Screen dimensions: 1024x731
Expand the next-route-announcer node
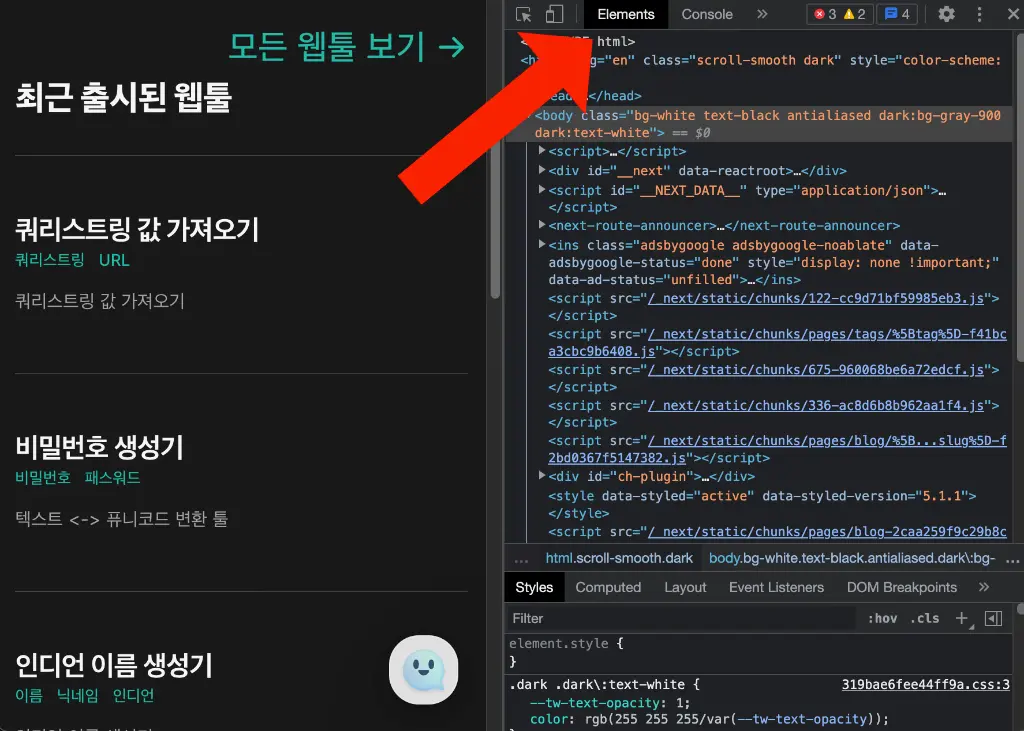[x=541, y=225]
